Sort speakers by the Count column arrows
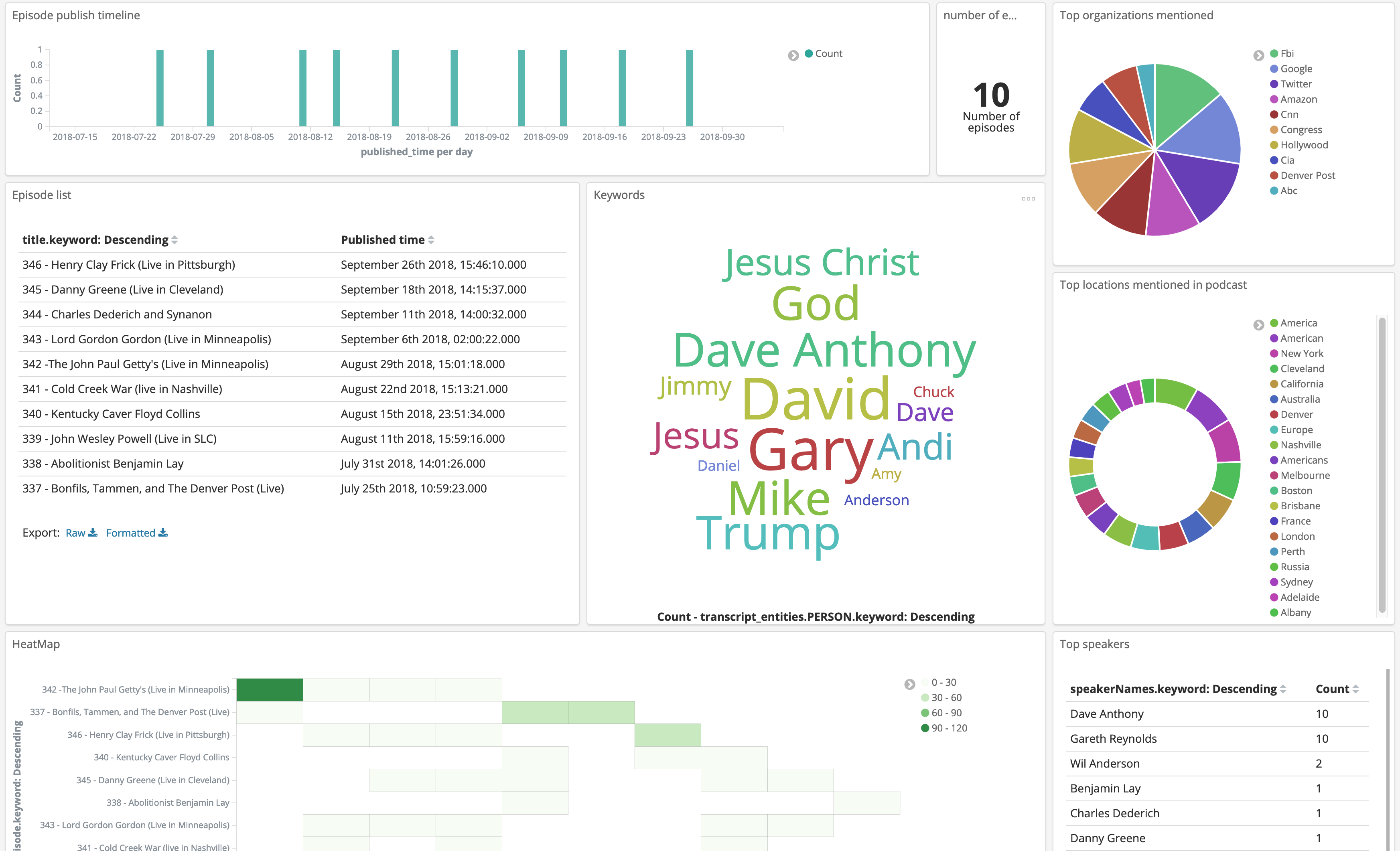The image size is (1400, 851). click(x=1356, y=689)
